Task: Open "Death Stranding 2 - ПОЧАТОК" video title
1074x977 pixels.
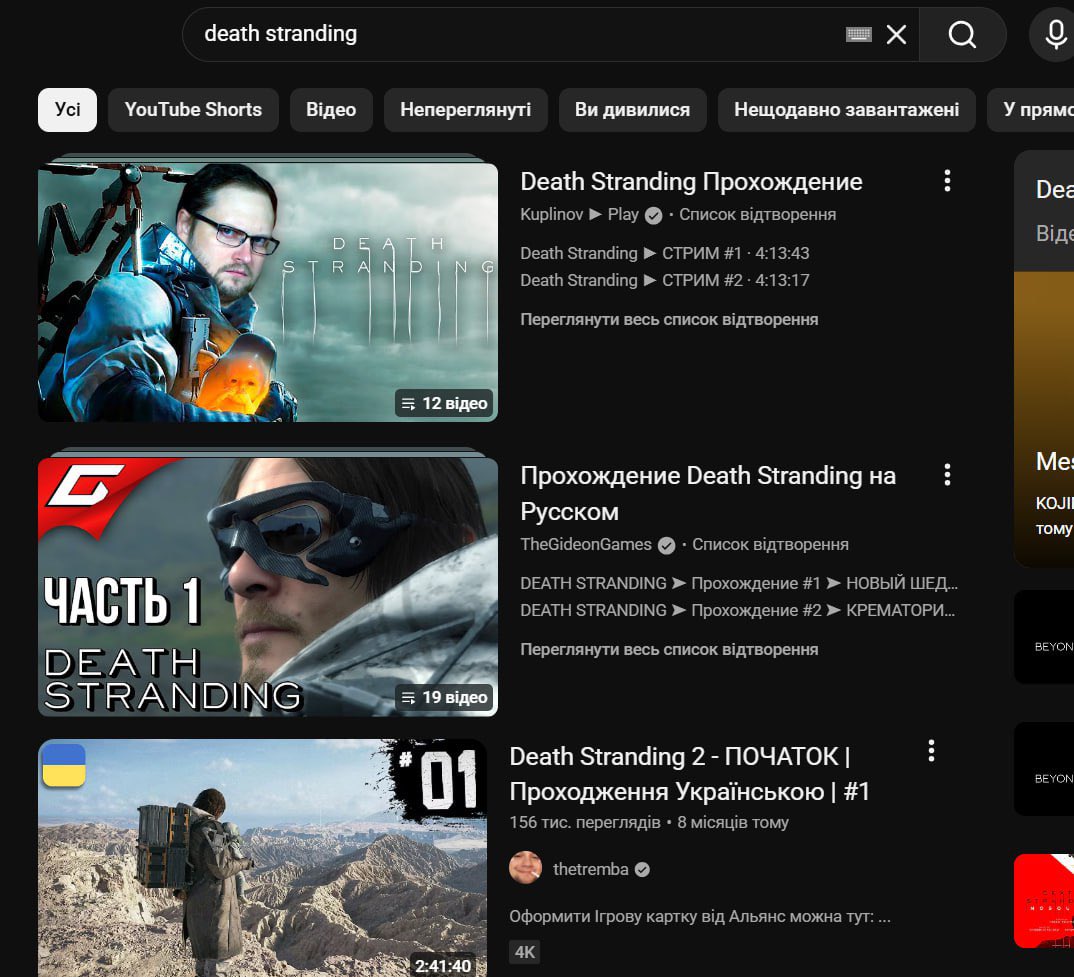Action: 689,774
